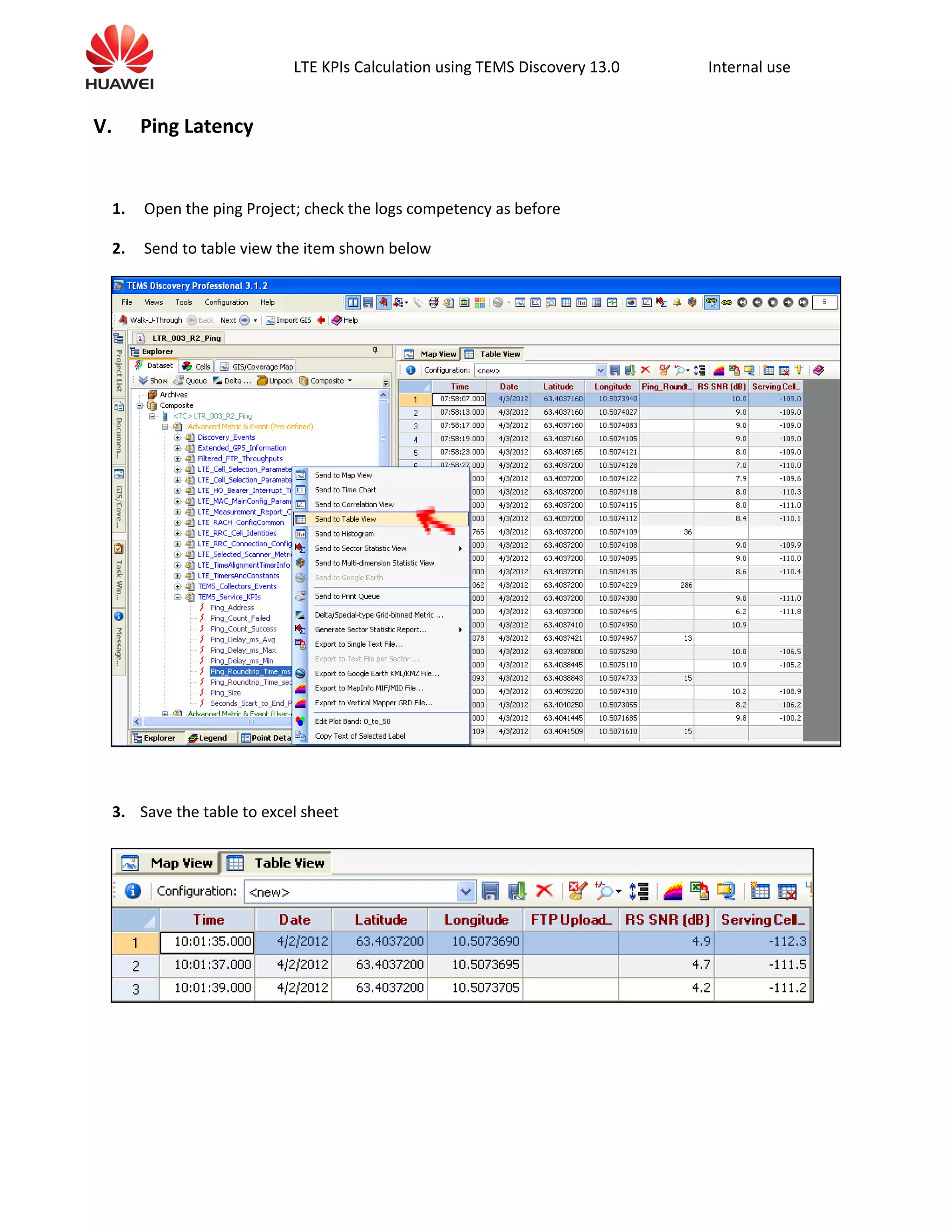Select Ping_Delay_ms_Avg tree item
This screenshot has height=1232, width=952.
[x=243, y=640]
